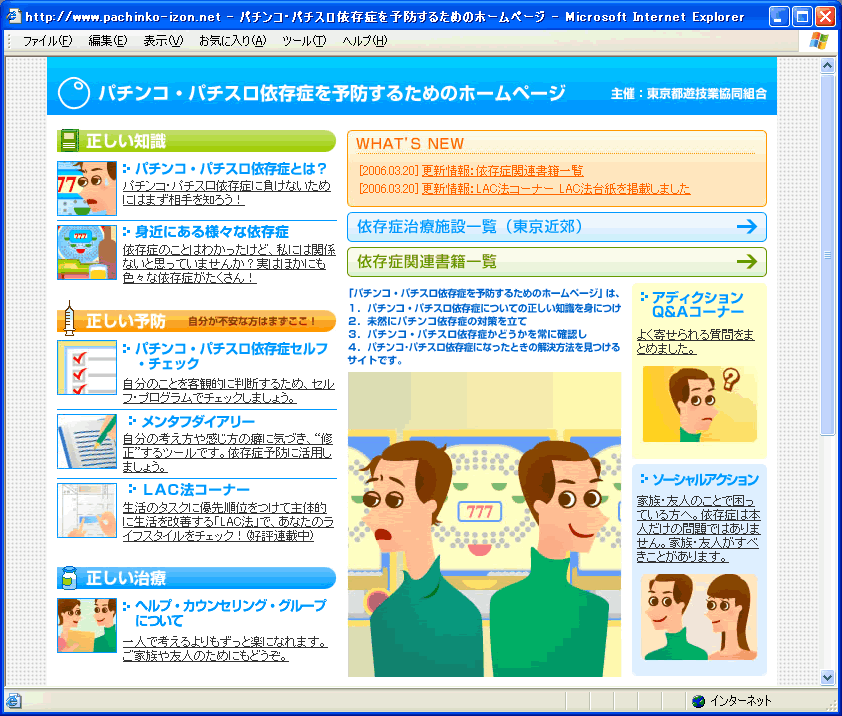Screen dimensions: 842x716
Task: Open the 依存症治療施設一覧 (東京近郊) arrow button
Action: pos(556,226)
